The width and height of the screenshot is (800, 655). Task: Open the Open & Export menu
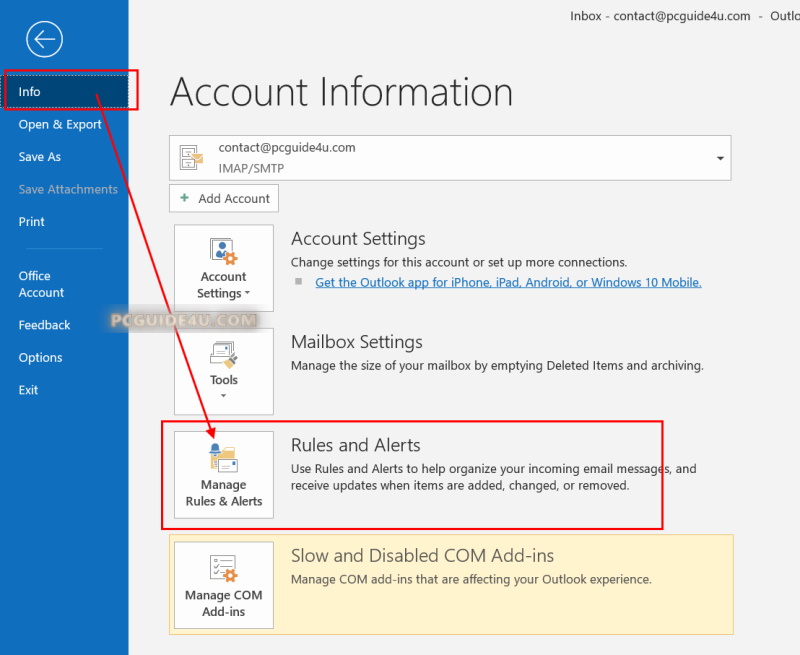[60, 125]
